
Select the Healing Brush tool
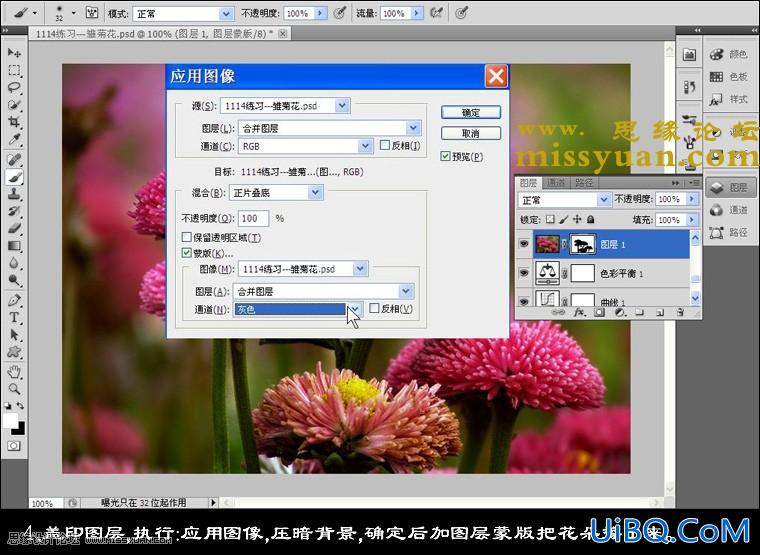[x=14, y=159]
